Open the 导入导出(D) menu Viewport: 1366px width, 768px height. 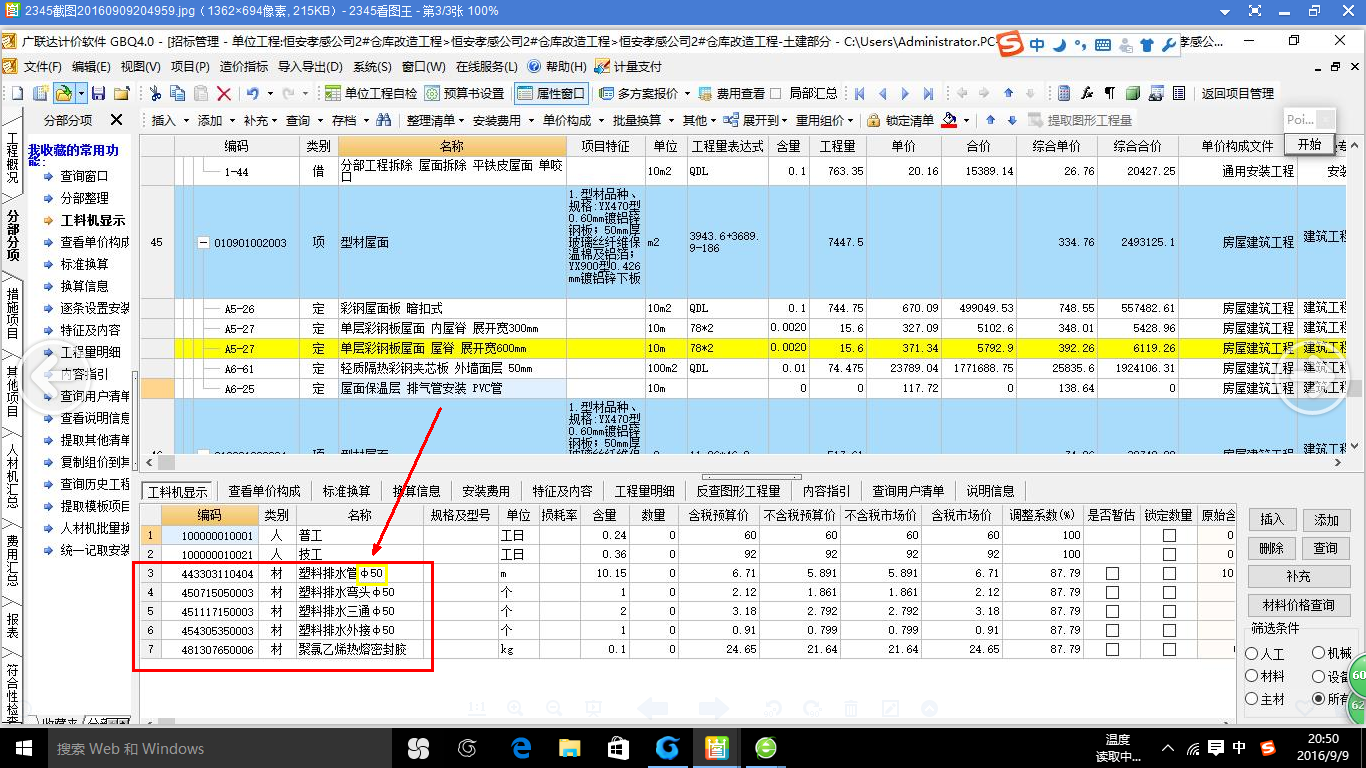coord(310,66)
